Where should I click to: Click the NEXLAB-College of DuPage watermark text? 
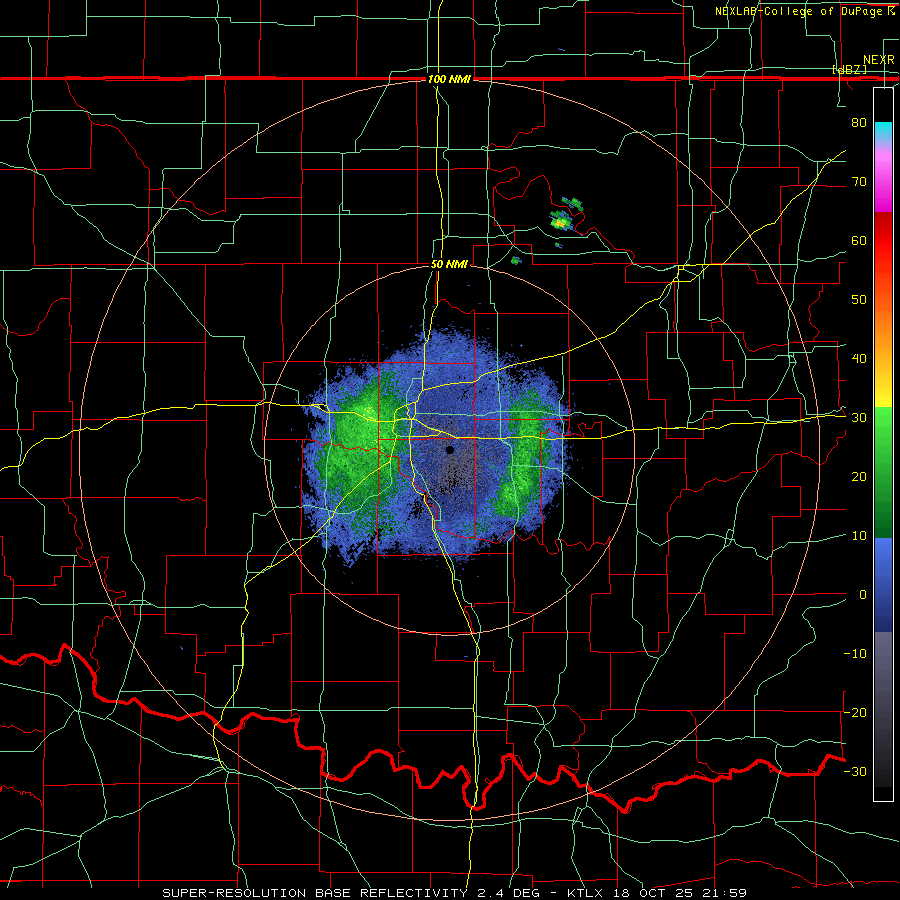(804, 11)
